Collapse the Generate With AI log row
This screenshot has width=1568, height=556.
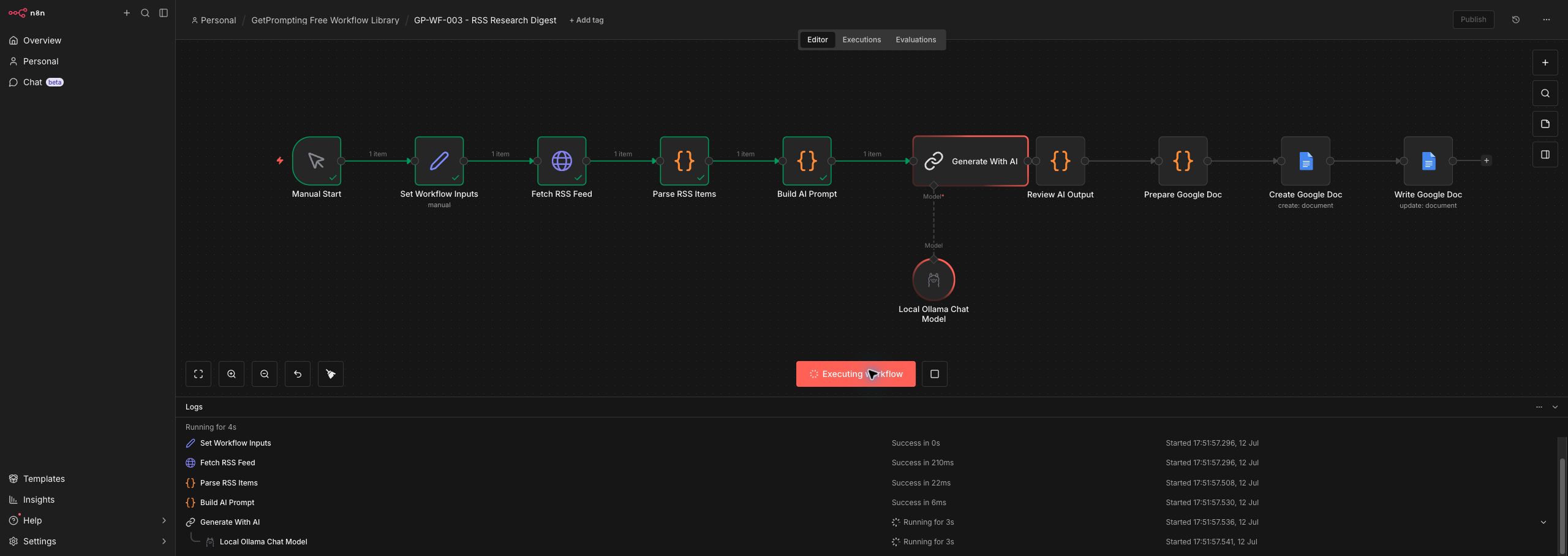coord(1543,522)
